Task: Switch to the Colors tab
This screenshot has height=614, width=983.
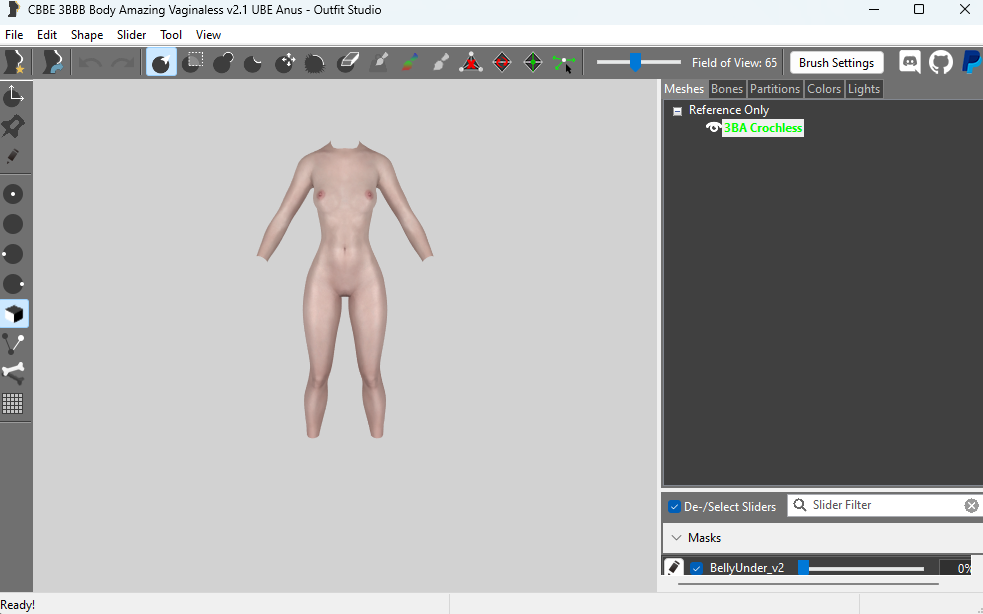Action: click(x=824, y=89)
